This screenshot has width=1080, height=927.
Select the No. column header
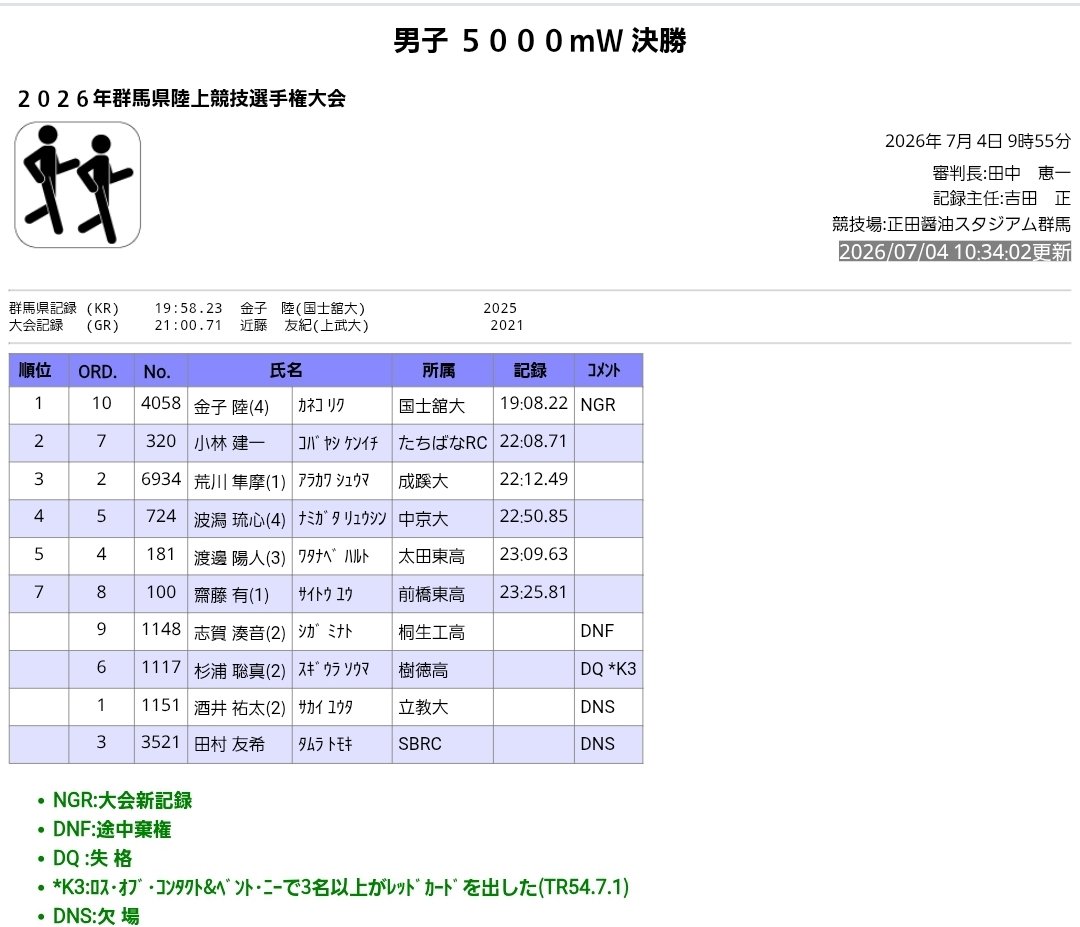click(x=160, y=371)
